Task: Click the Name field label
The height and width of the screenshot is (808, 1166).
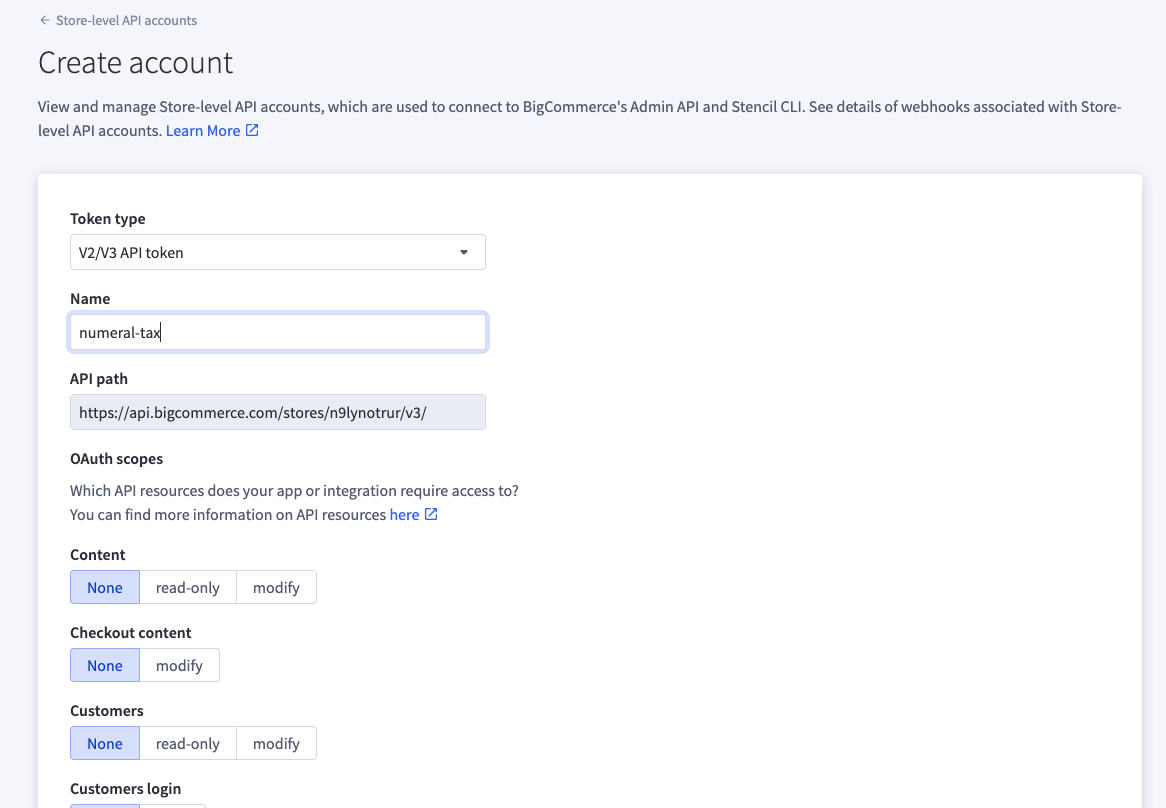Action: coord(90,299)
